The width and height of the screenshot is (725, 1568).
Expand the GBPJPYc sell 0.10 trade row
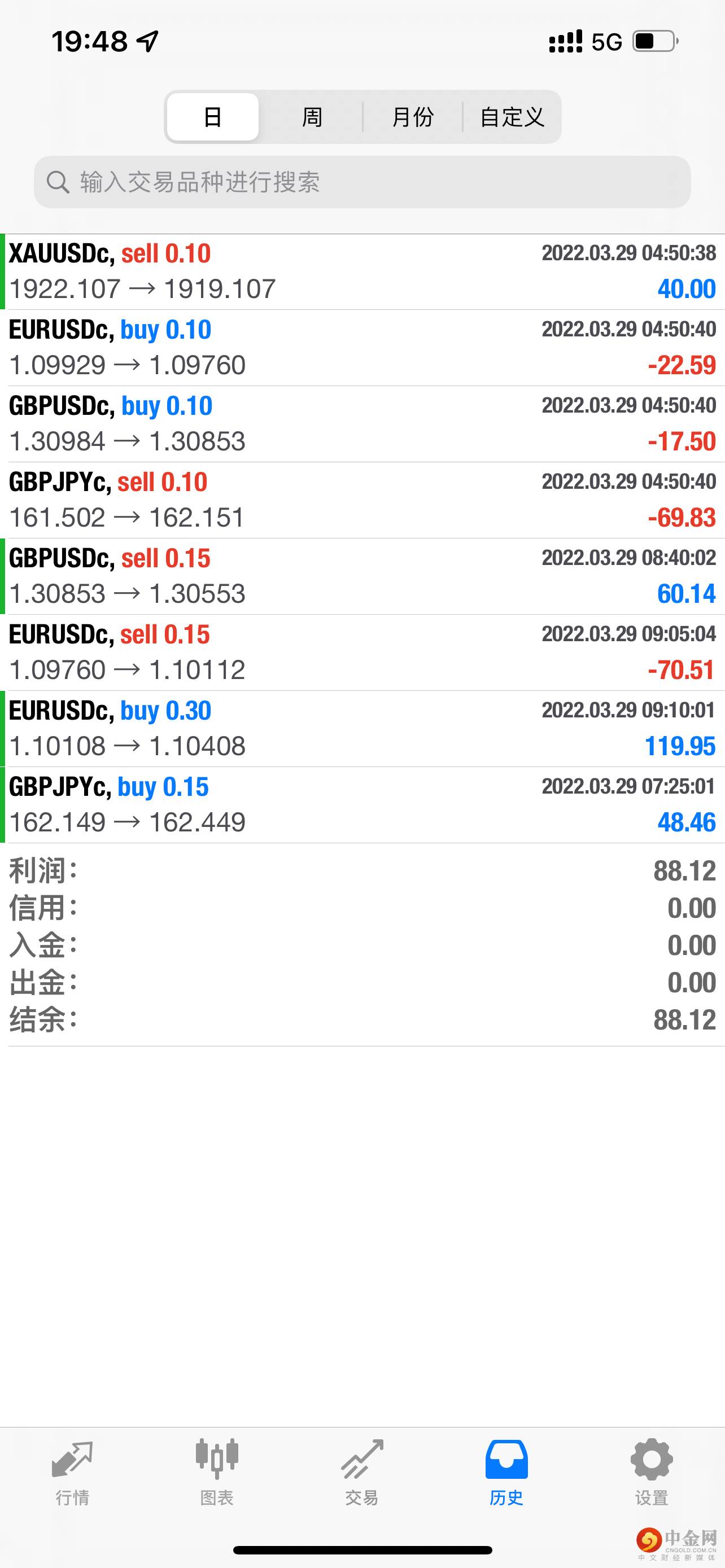pyautogui.click(x=362, y=500)
